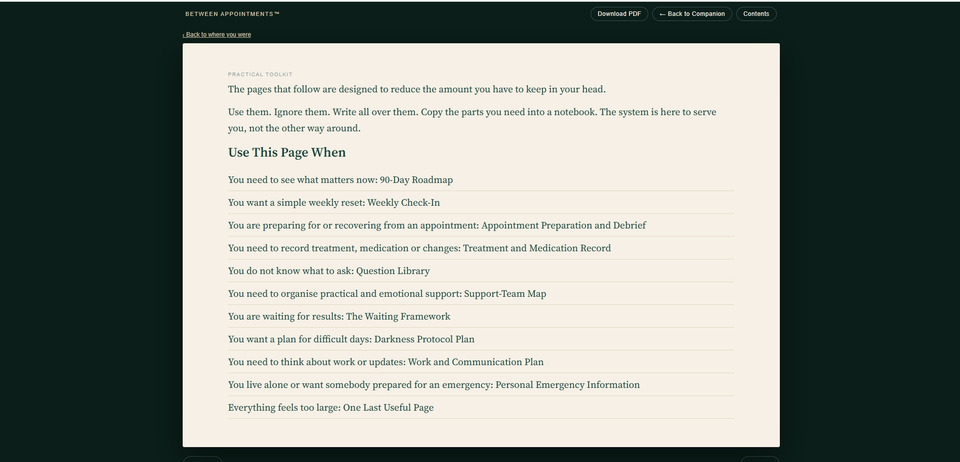Click the paragraph starting 'The pages that follow'
This screenshot has height=462, width=960.
416,89
